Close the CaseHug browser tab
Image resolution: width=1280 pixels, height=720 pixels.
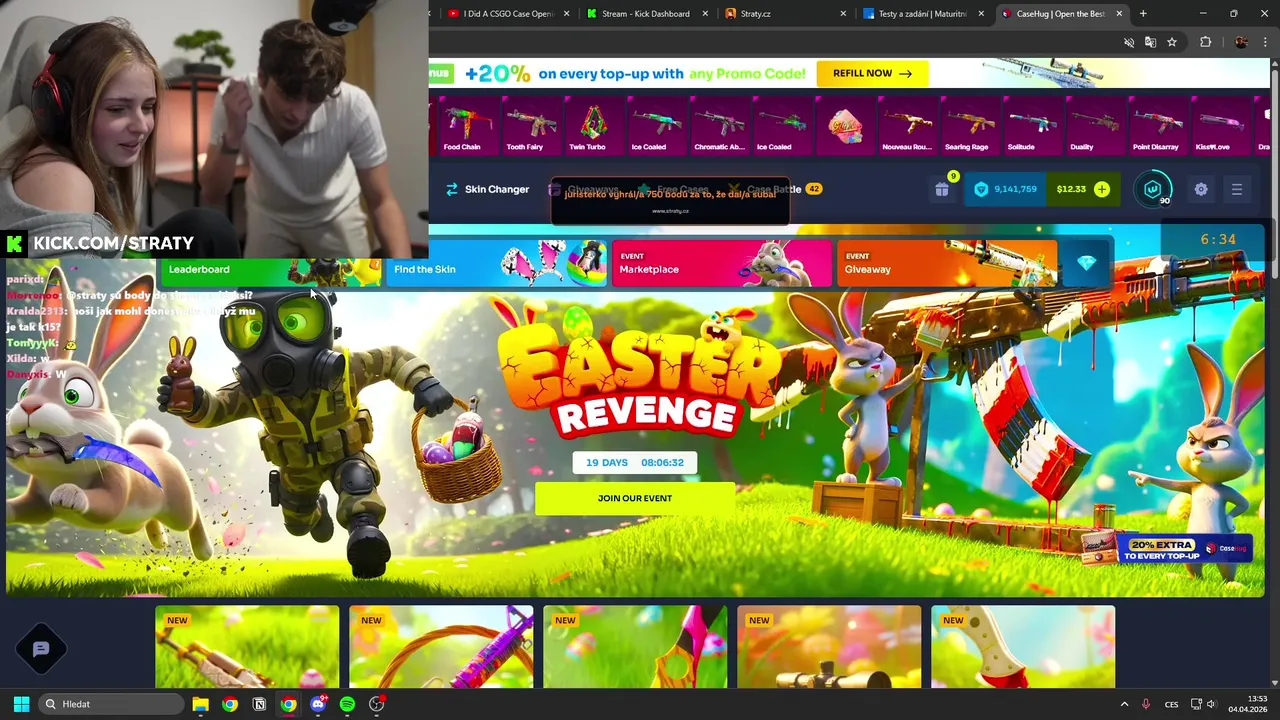point(1119,14)
